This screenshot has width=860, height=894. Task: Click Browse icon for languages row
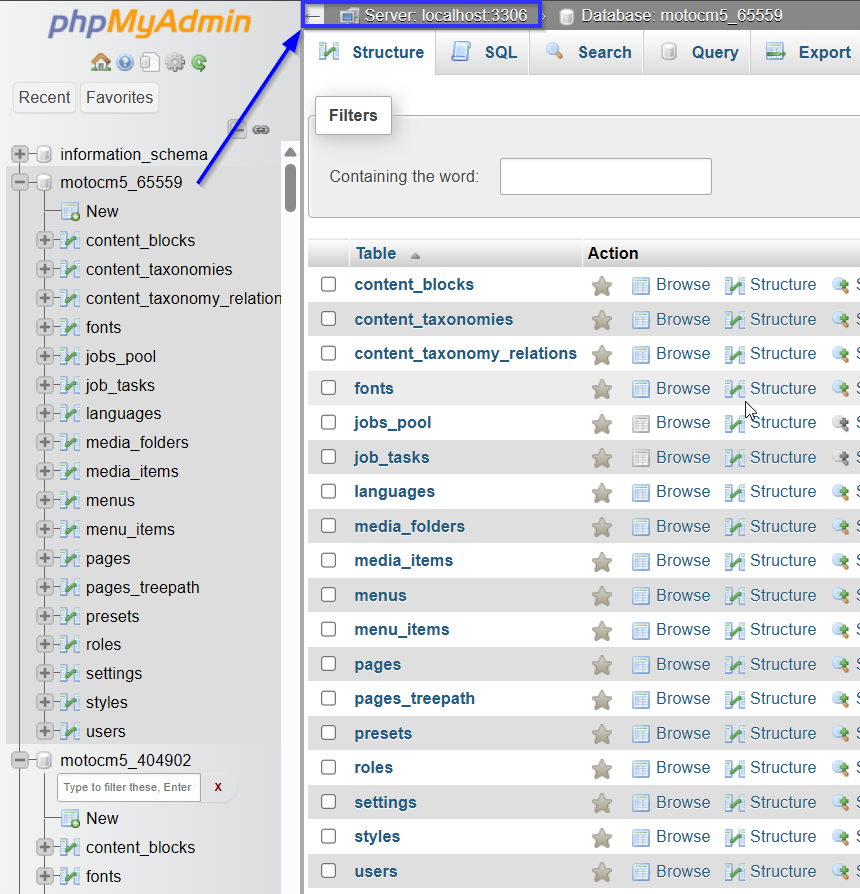click(x=640, y=492)
